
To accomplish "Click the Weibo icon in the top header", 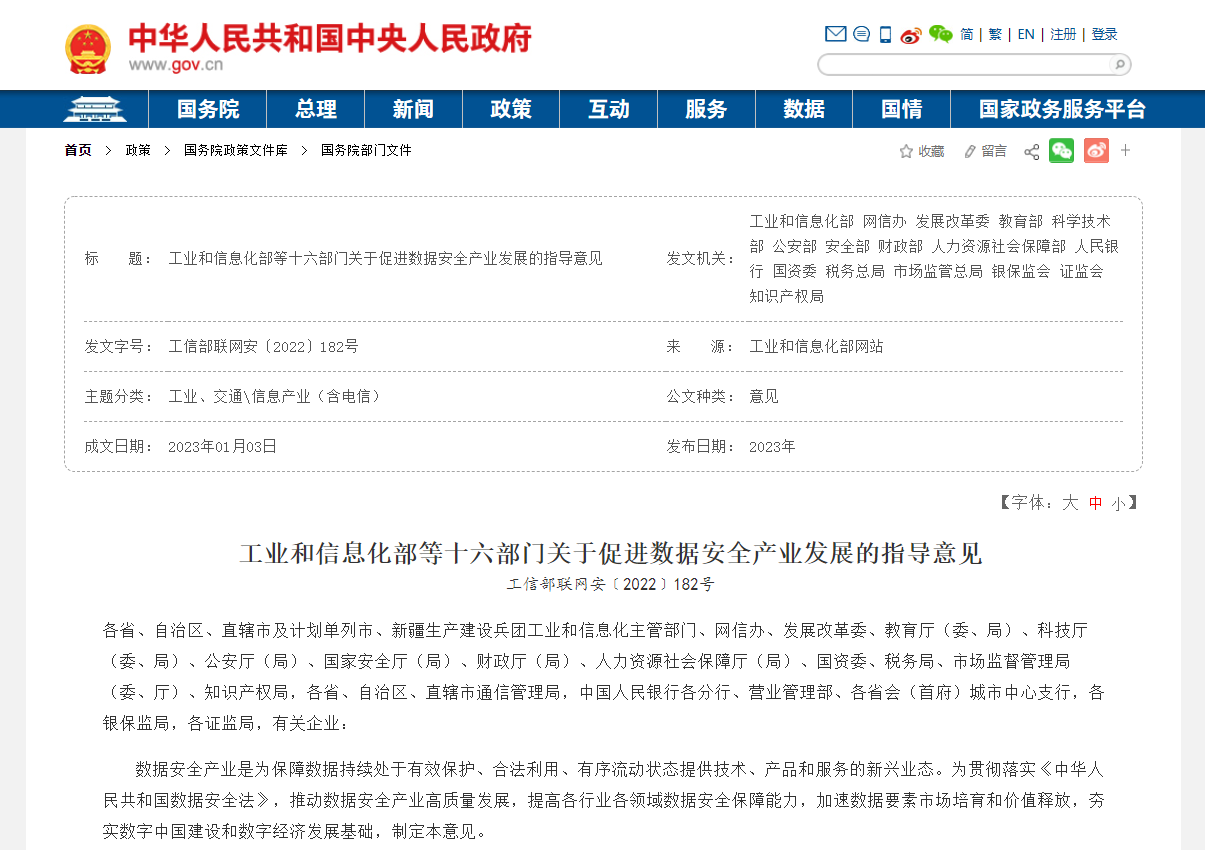I will (x=910, y=35).
